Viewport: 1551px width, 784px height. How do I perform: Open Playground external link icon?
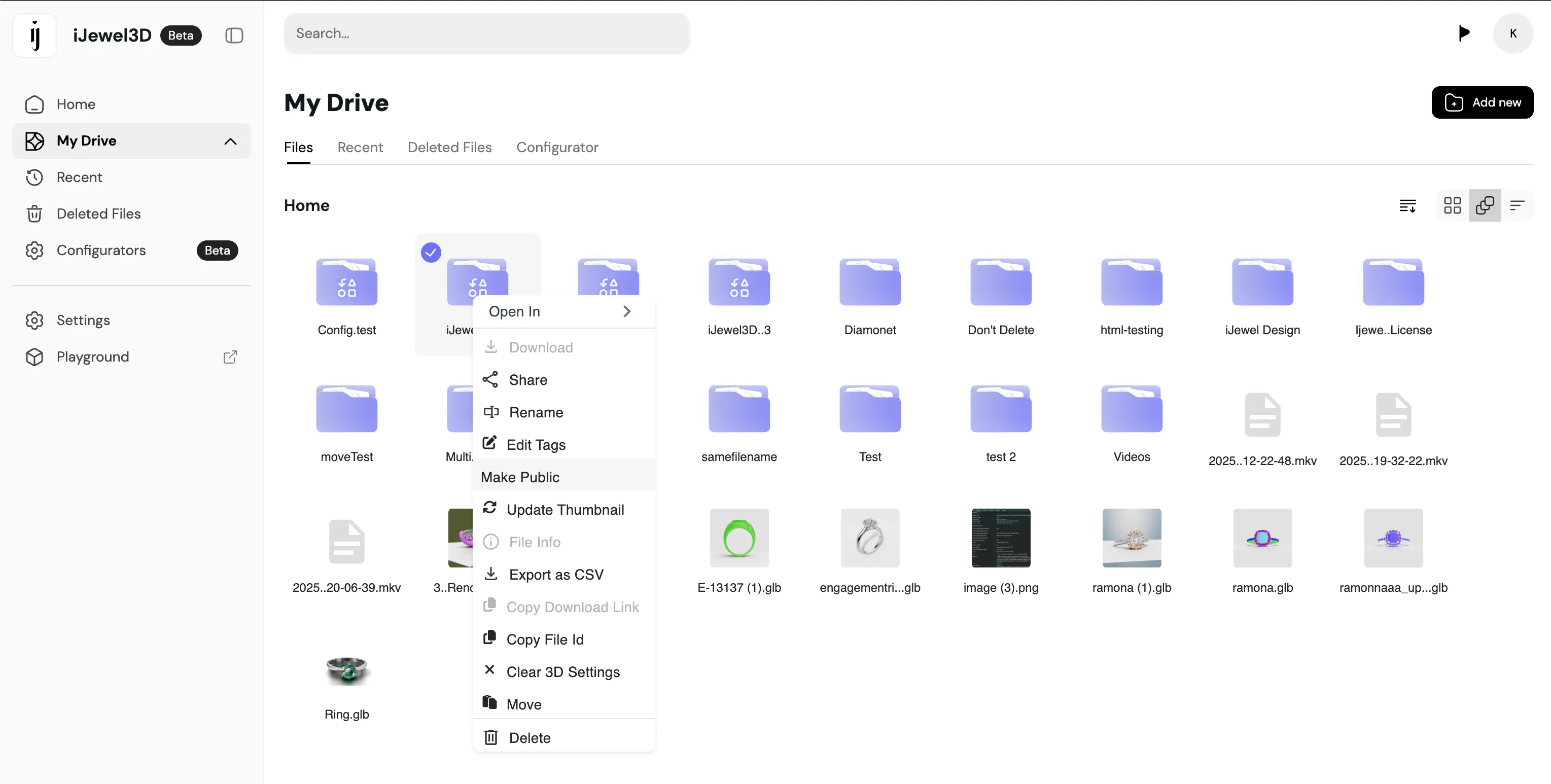point(230,357)
